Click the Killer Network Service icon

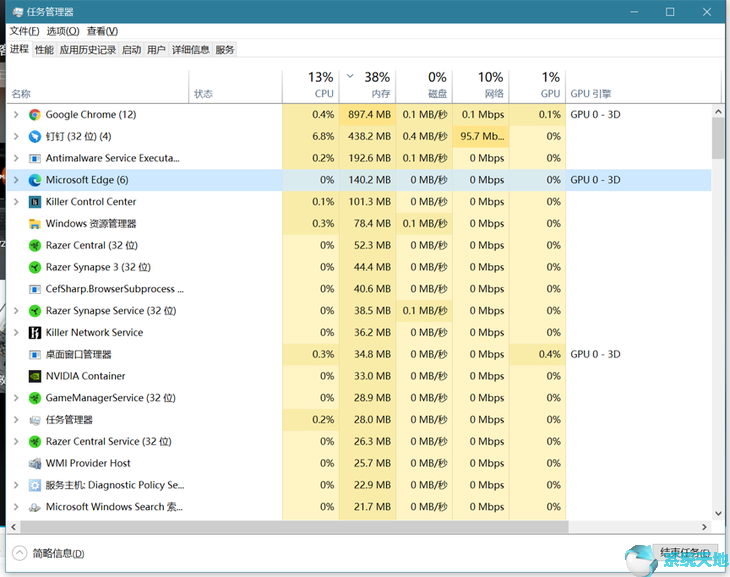tap(34, 333)
